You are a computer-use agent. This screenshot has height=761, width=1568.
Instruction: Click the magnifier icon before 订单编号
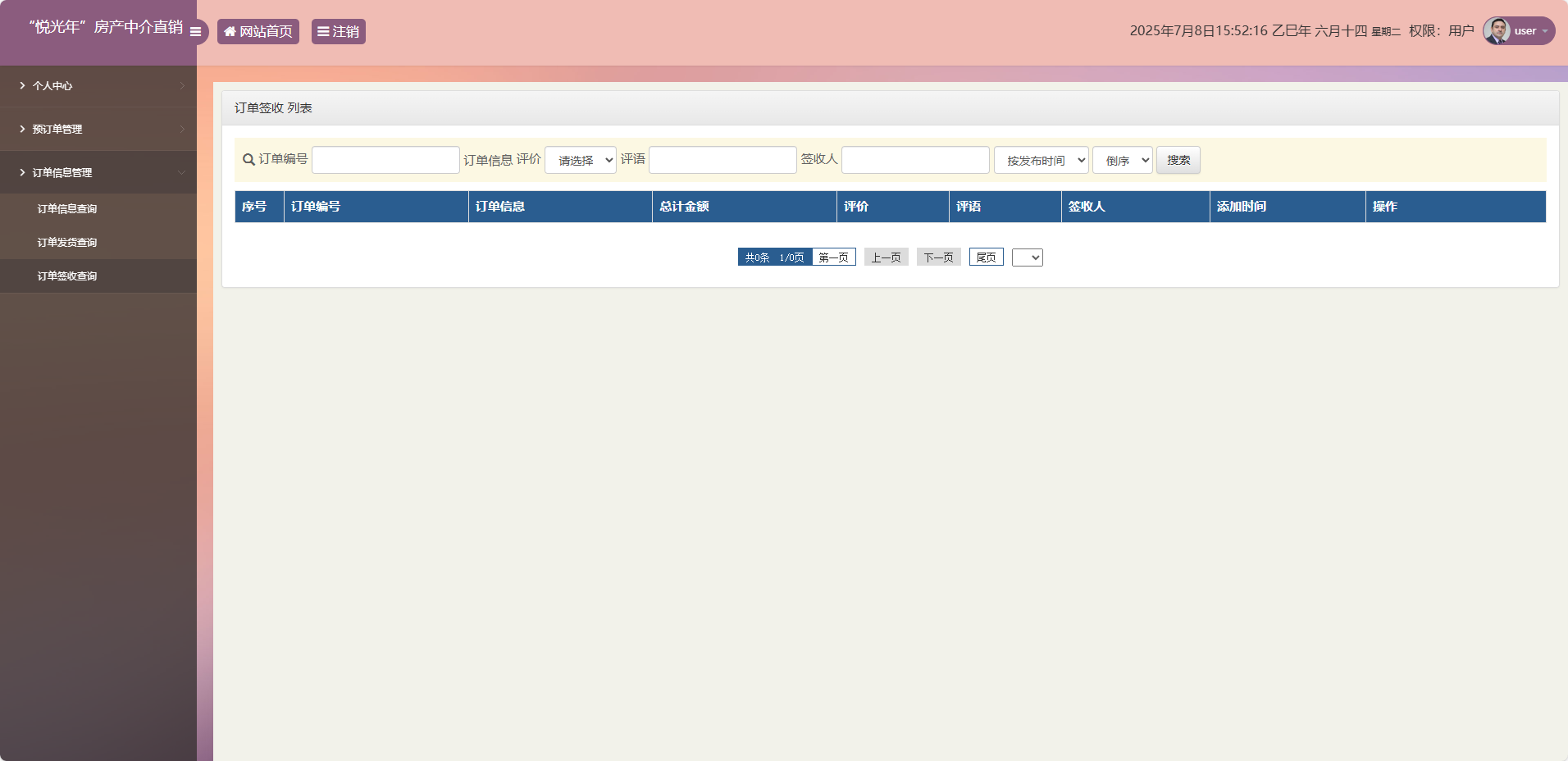coord(248,160)
